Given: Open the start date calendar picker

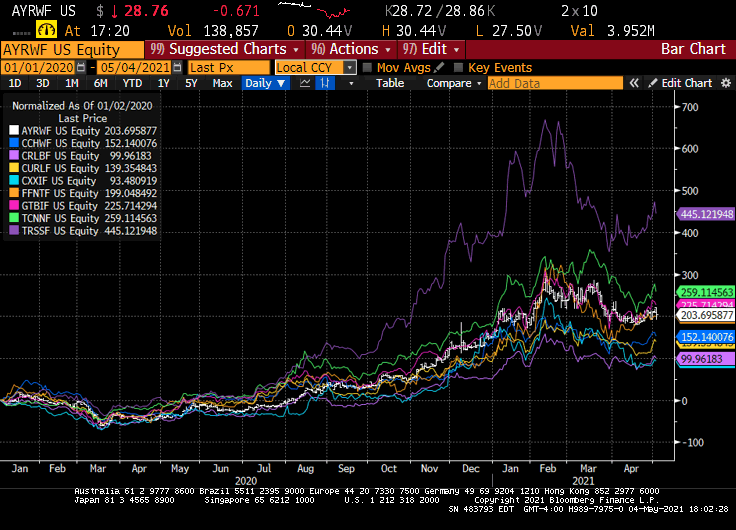Looking at the screenshot, I should click(81, 68).
